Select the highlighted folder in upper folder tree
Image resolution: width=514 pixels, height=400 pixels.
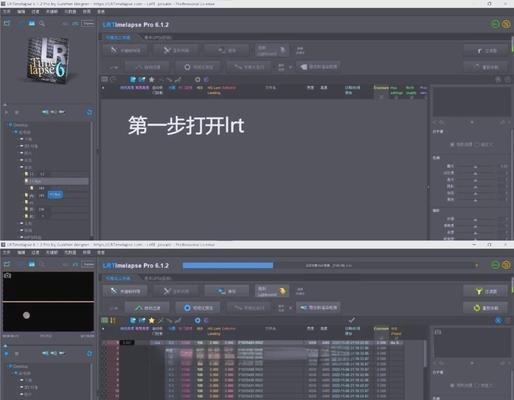point(56,181)
